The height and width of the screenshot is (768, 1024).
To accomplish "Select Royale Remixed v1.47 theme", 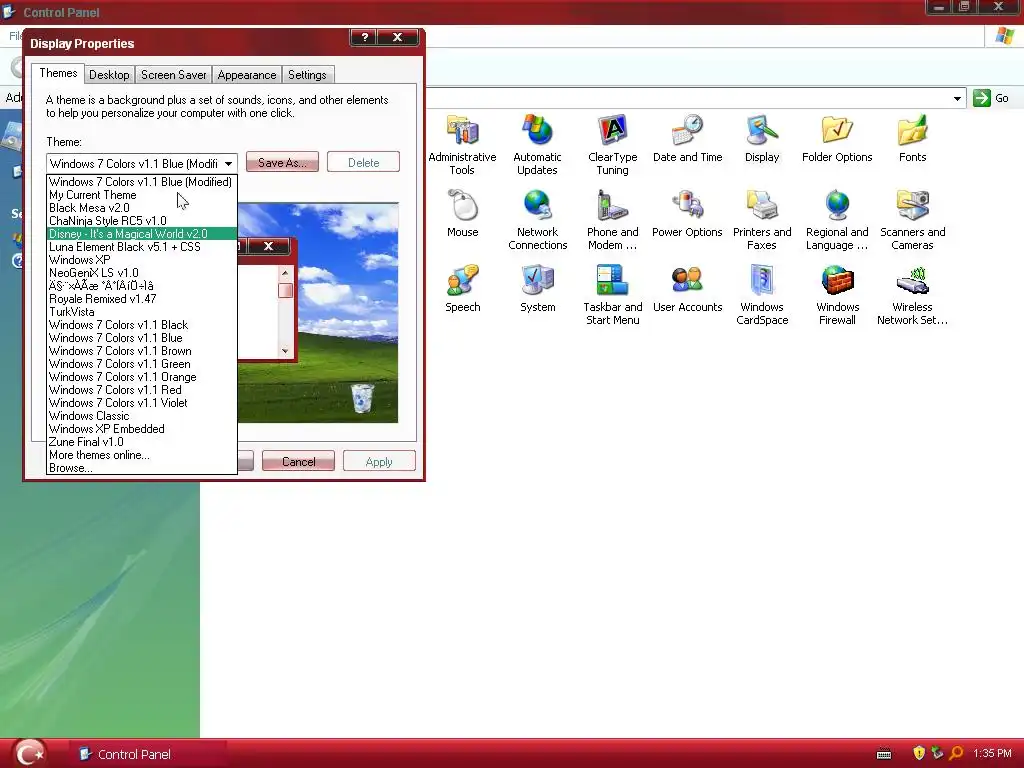I will point(141,298).
